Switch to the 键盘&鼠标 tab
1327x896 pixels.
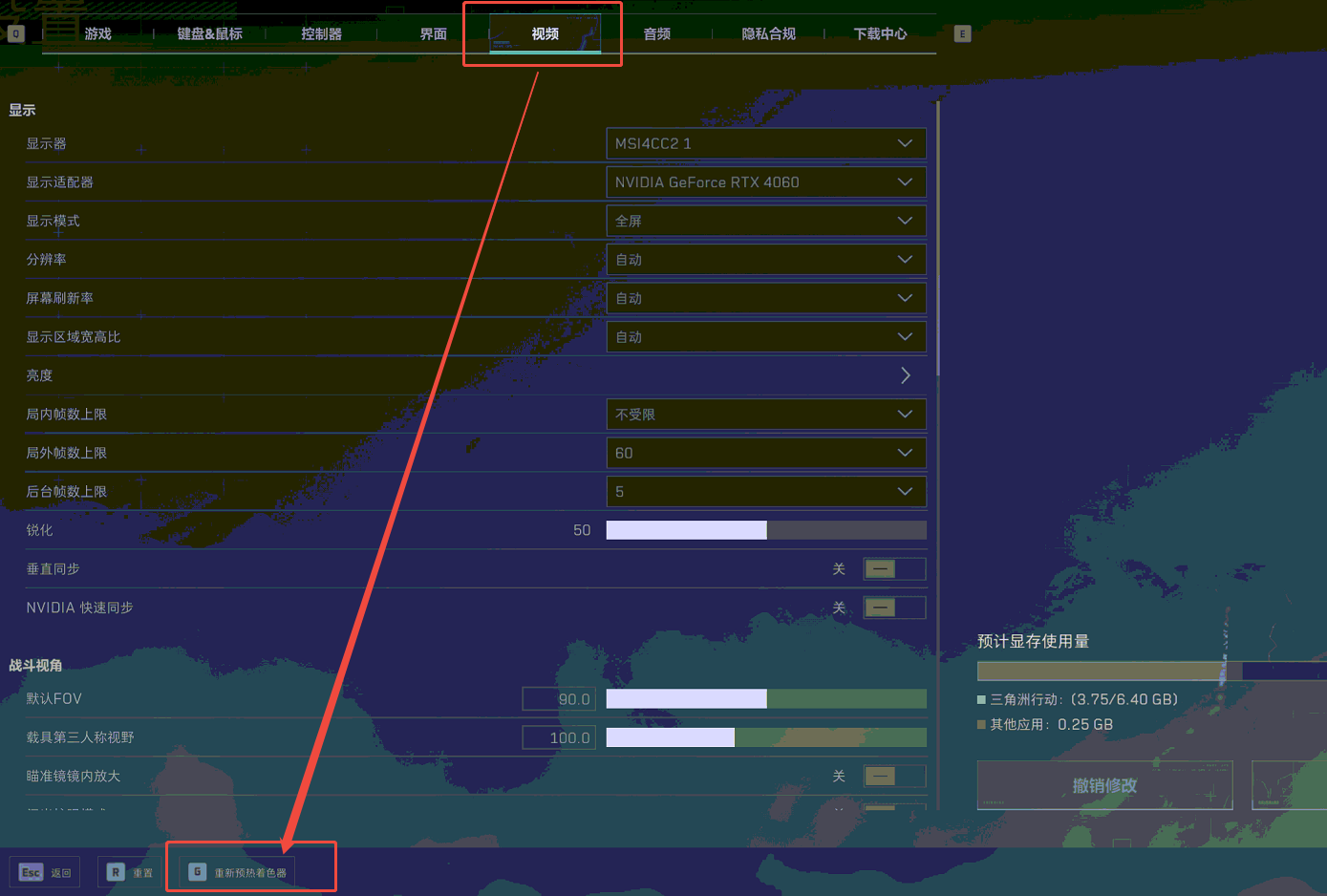click(209, 34)
